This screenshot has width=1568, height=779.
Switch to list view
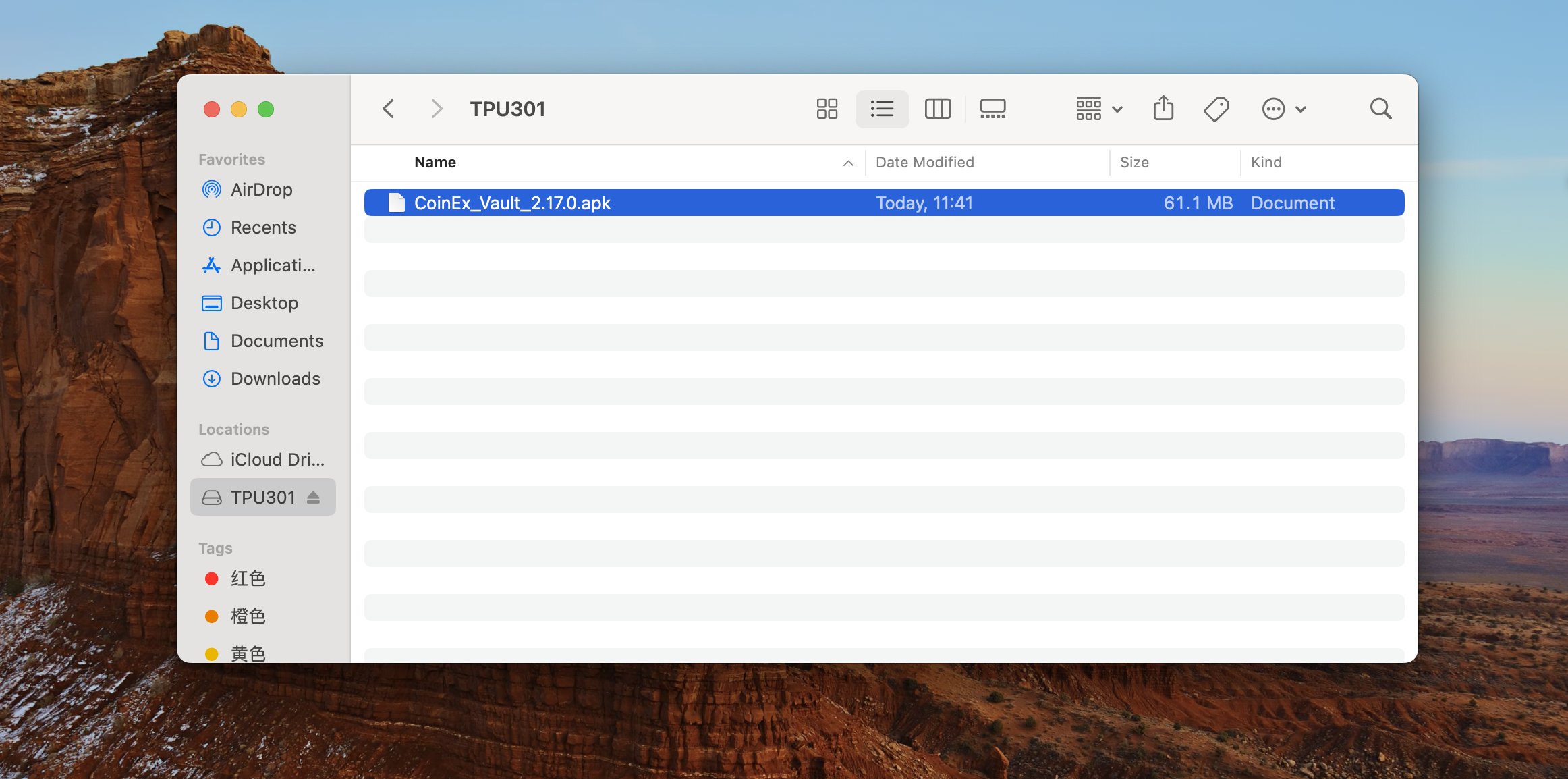click(x=882, y=109)
